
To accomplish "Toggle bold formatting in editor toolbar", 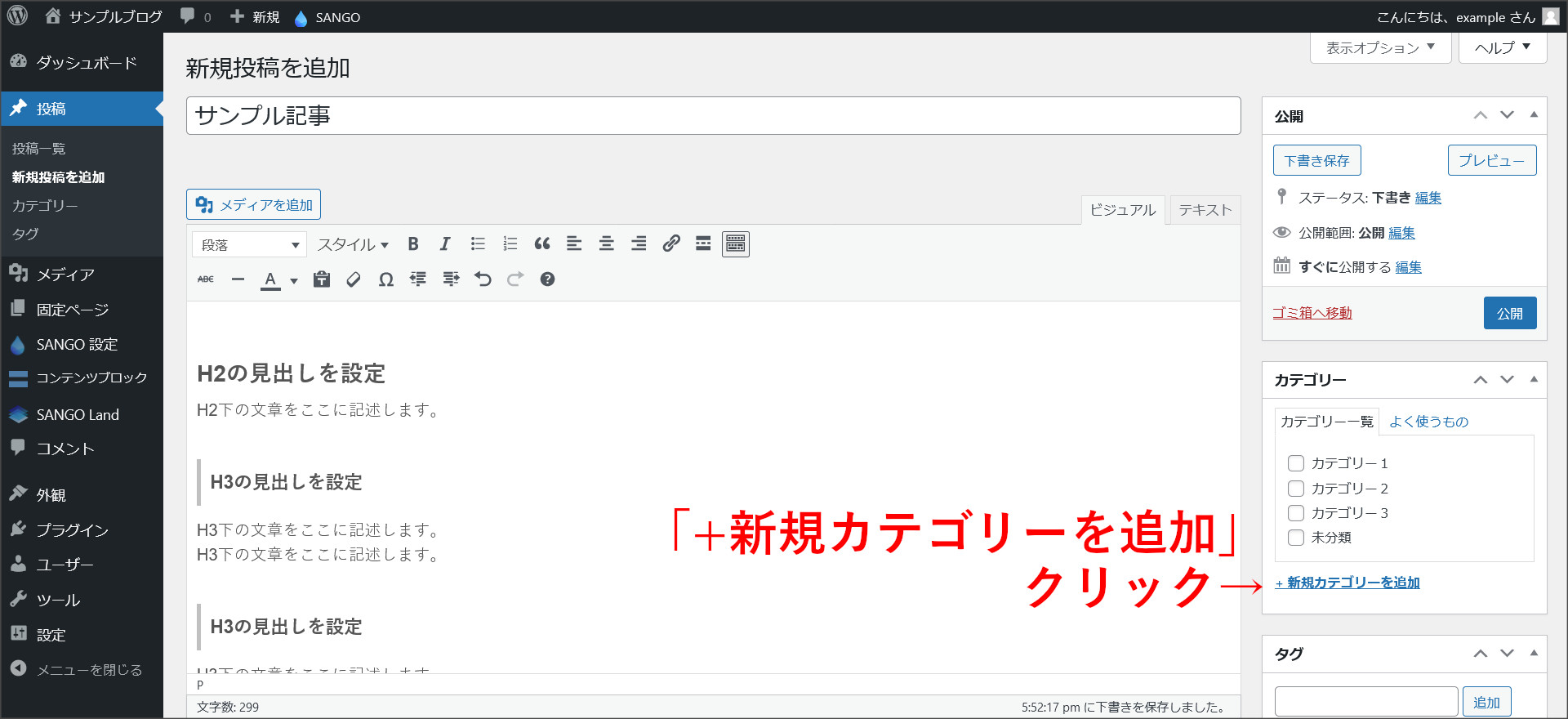I will point(413,244).
